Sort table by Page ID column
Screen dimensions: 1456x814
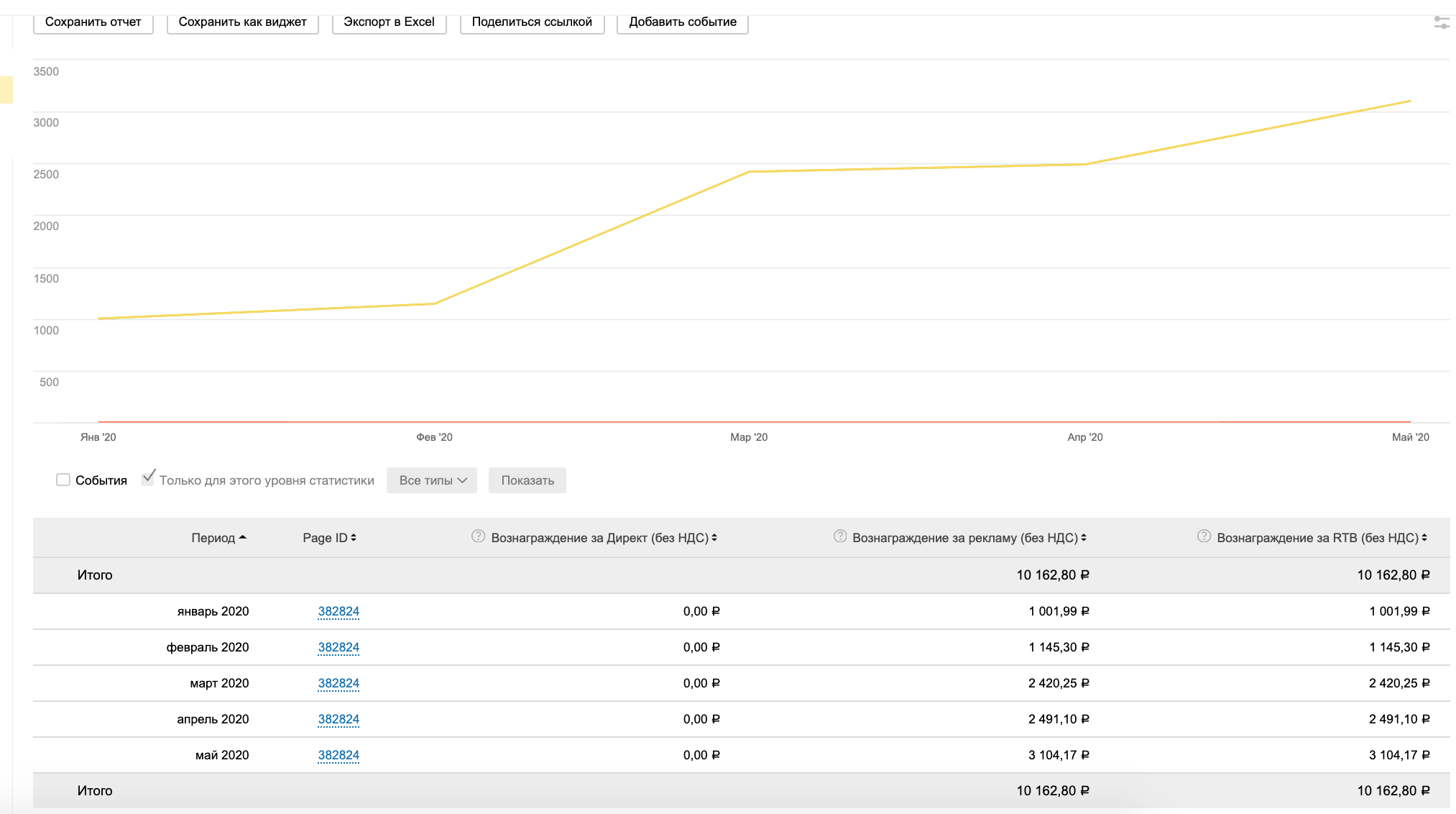(329, 538)
